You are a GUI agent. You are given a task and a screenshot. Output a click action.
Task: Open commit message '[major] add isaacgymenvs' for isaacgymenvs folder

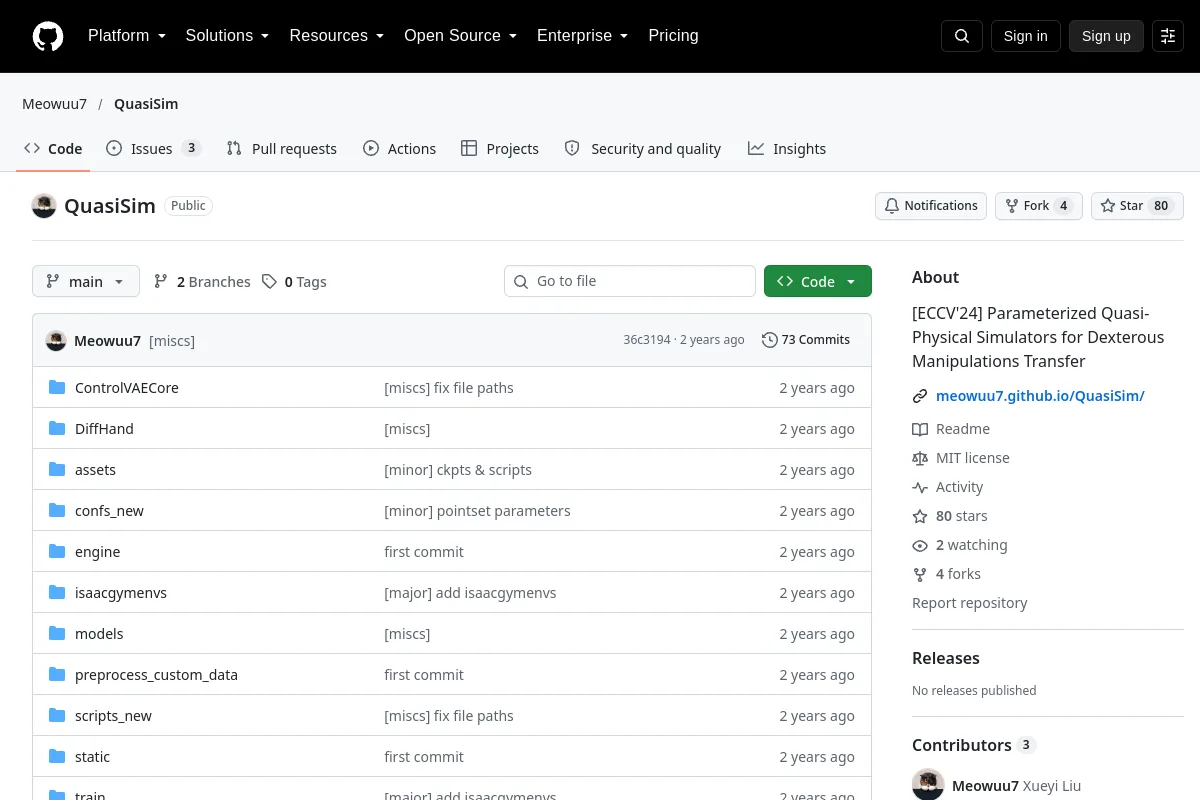(470, 593)
